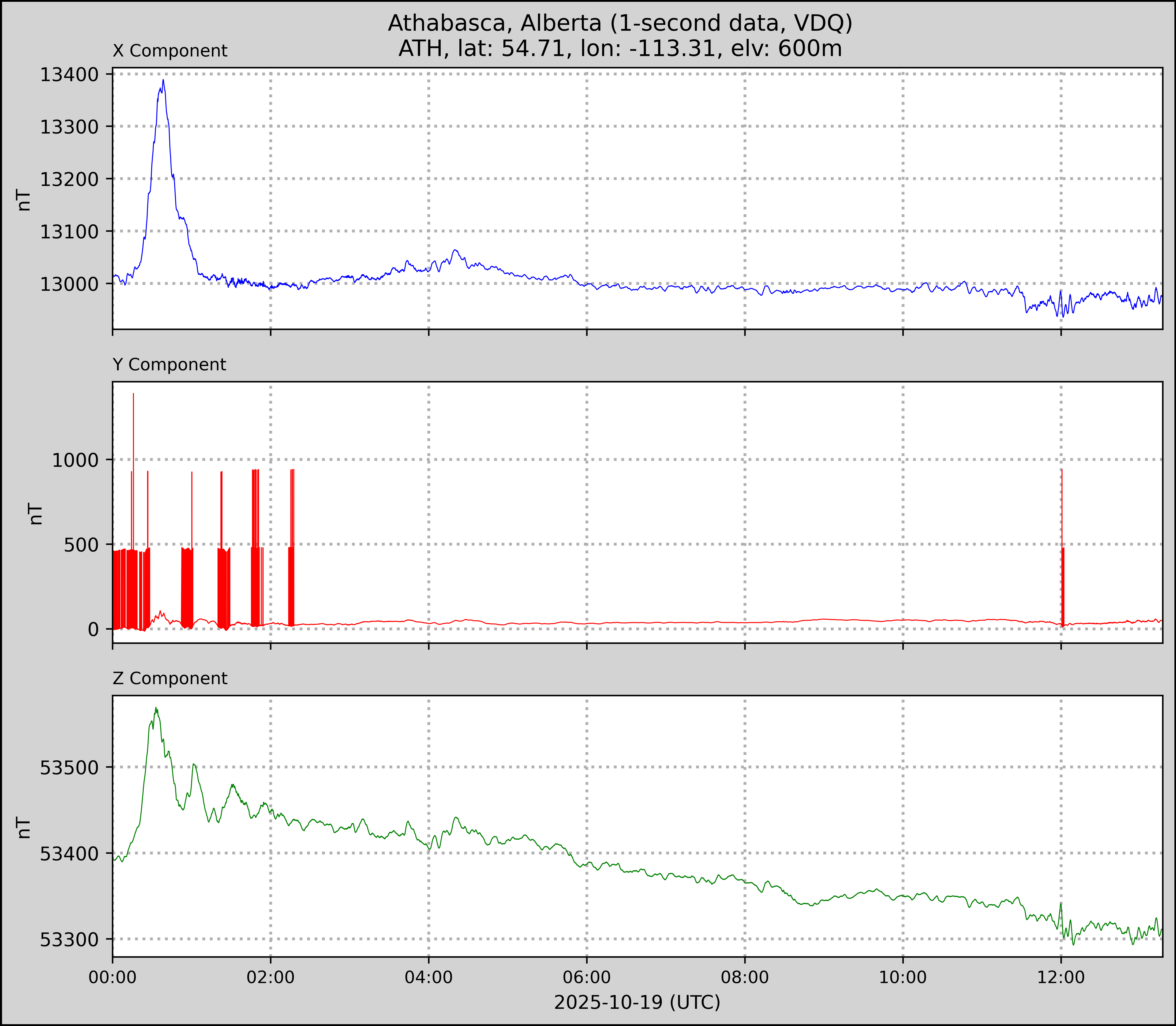Click the '00:00' time axis label
The image size is (1176, 1026).
tap(113, 977)
